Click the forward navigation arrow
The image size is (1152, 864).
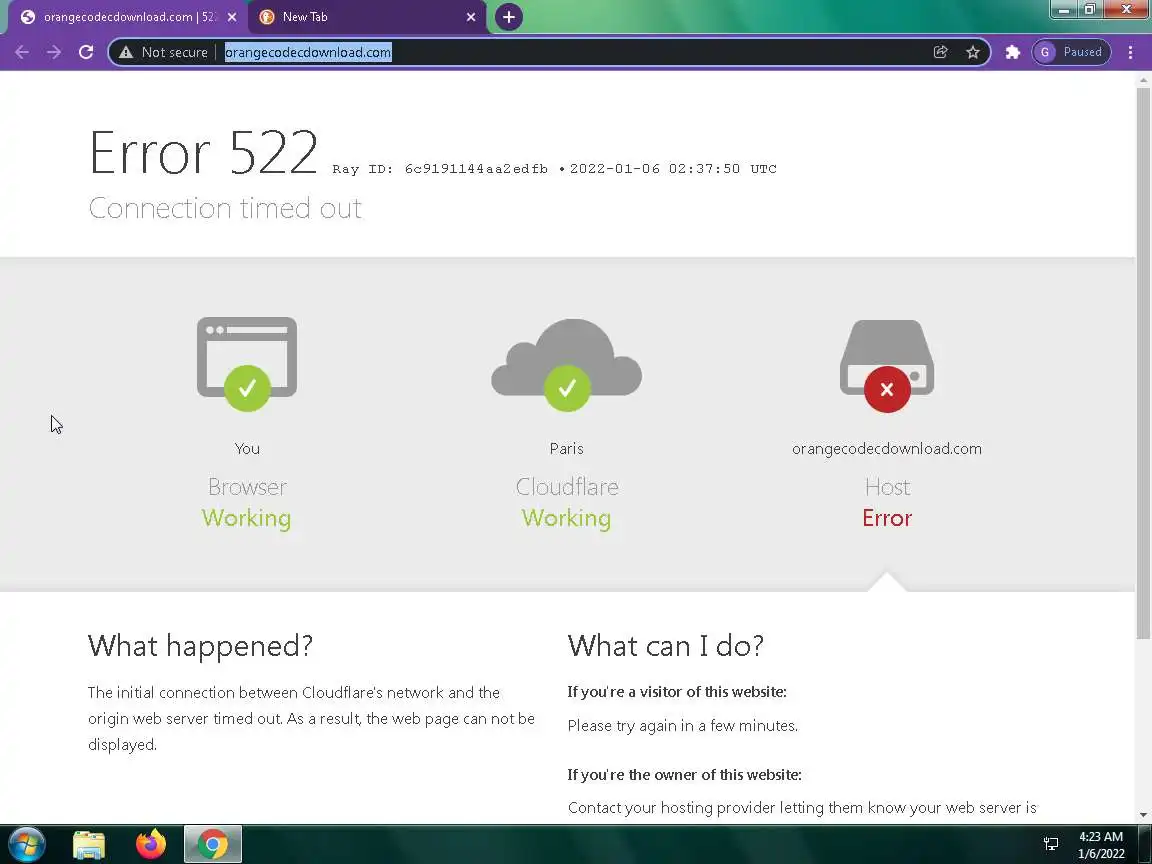point(54,52)
